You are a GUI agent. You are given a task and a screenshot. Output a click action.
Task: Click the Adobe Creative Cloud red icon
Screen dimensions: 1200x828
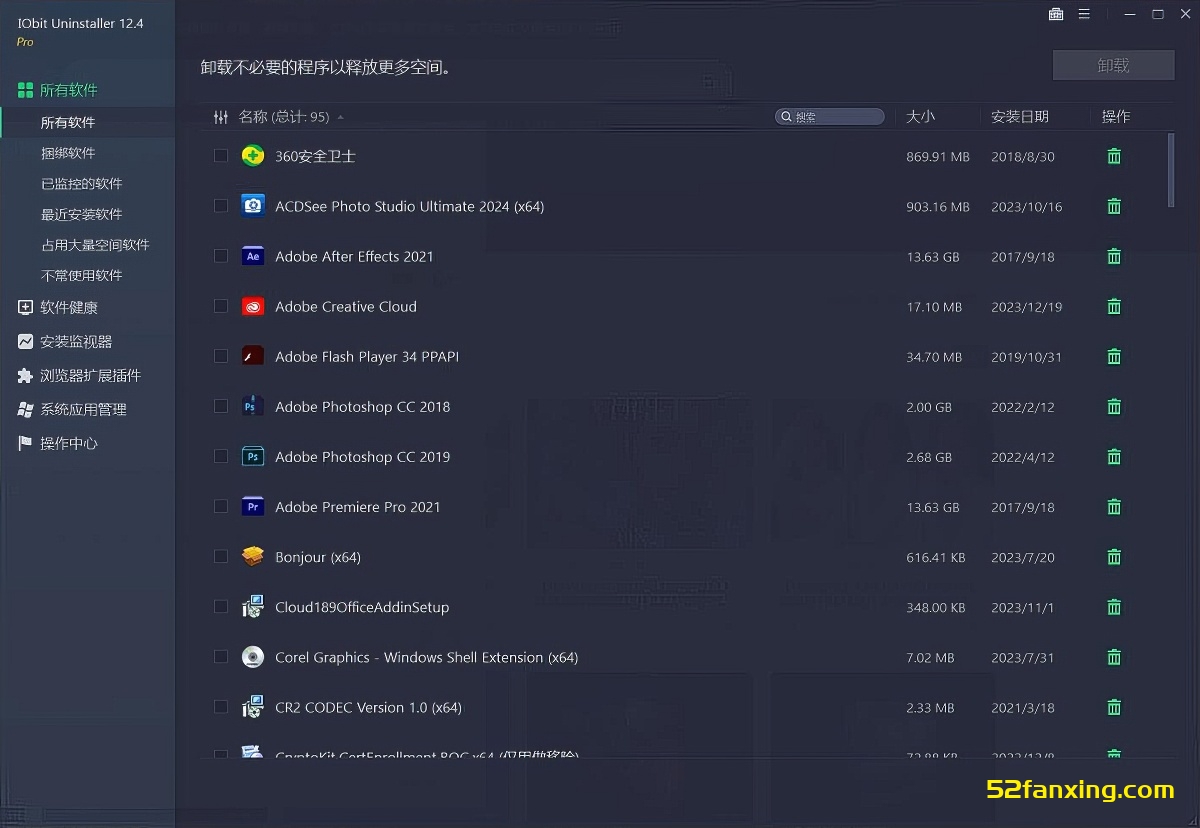[253, 306]
